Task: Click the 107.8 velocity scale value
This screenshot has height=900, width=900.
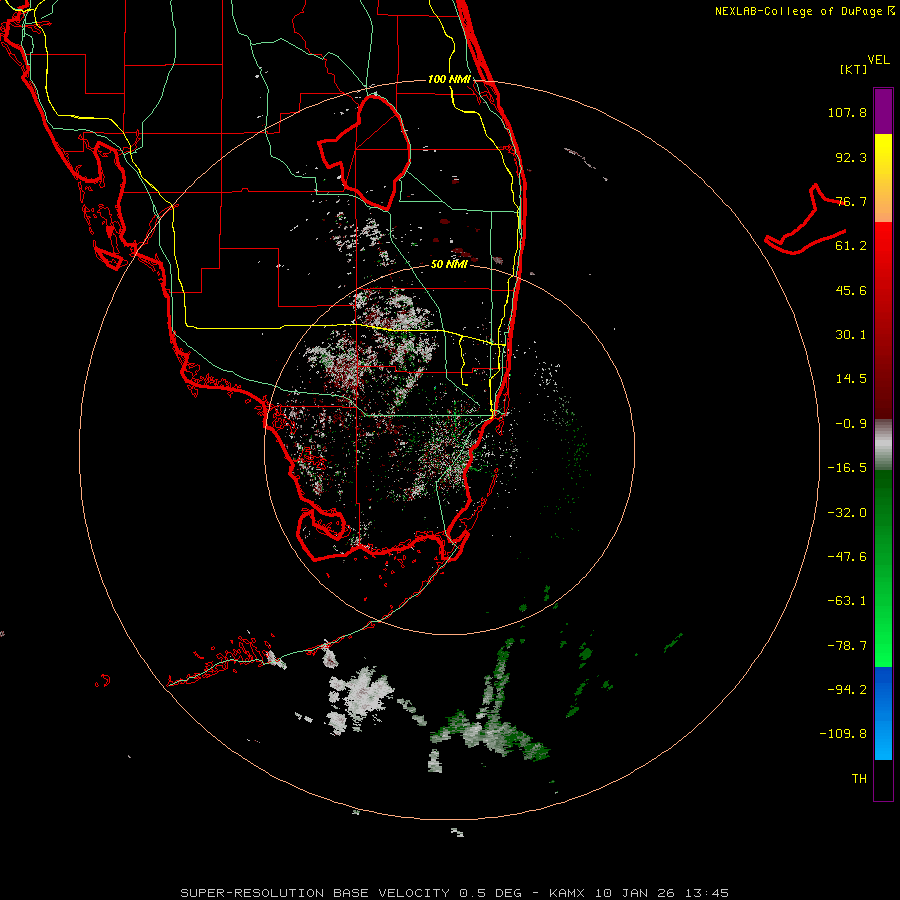Action: 847,112
